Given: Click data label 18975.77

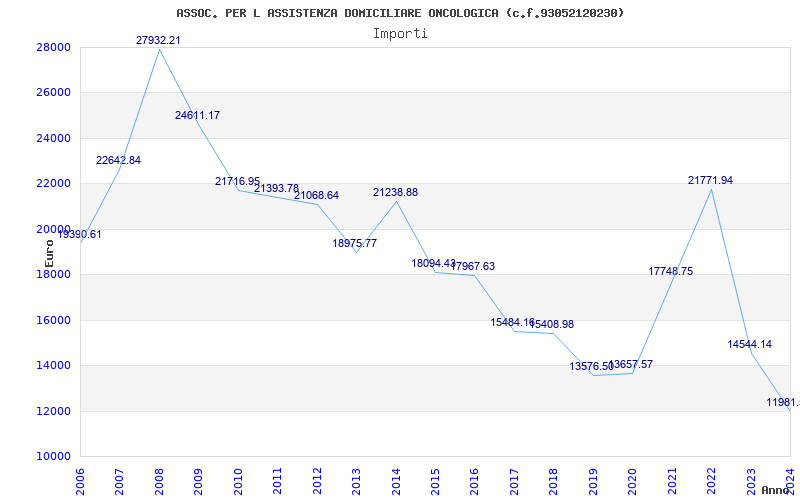Looking at the screenshot, I should [355, 243].
